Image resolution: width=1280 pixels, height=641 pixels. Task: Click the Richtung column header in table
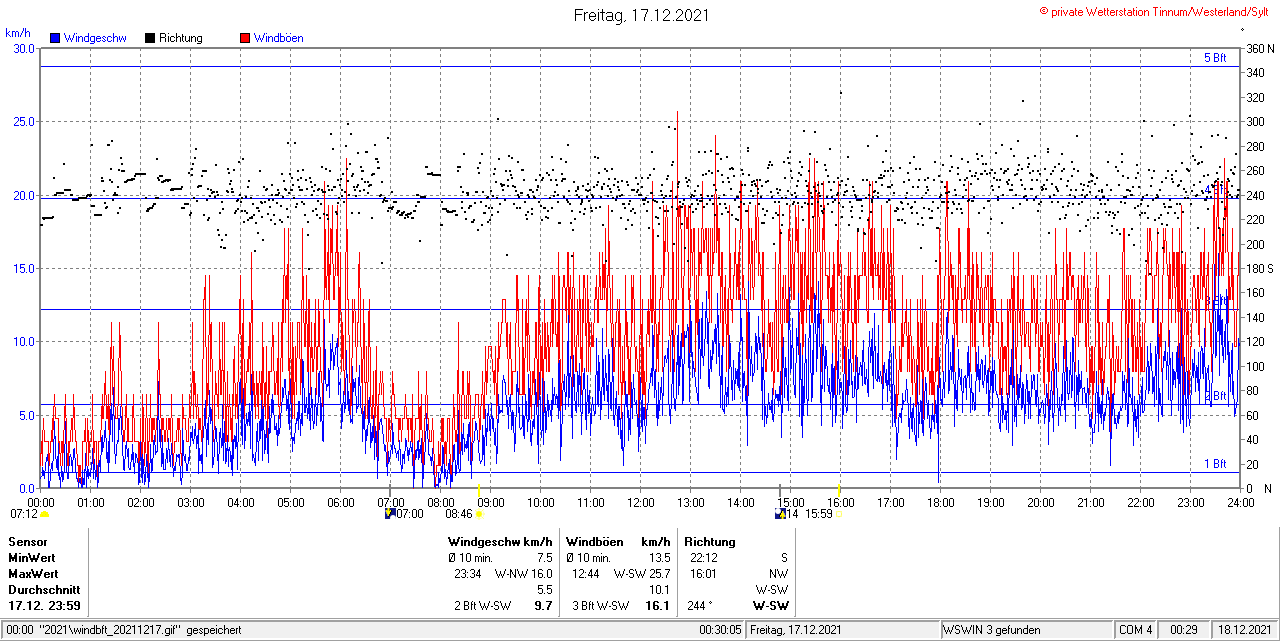[x=709, y=541]
